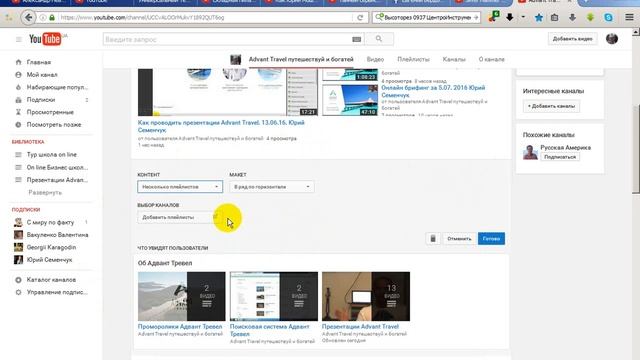Image resolution: width=640 pixels, height=360 pixels.
Task: Click the Добавить плейлисты field
Action: [x=180, y=217]
